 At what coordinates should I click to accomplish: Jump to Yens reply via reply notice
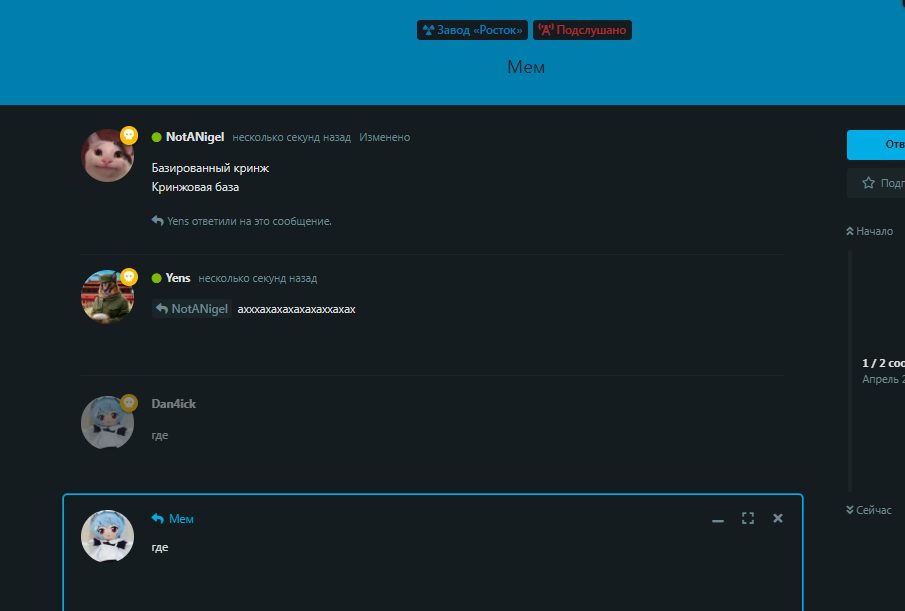tap(242, 221)
